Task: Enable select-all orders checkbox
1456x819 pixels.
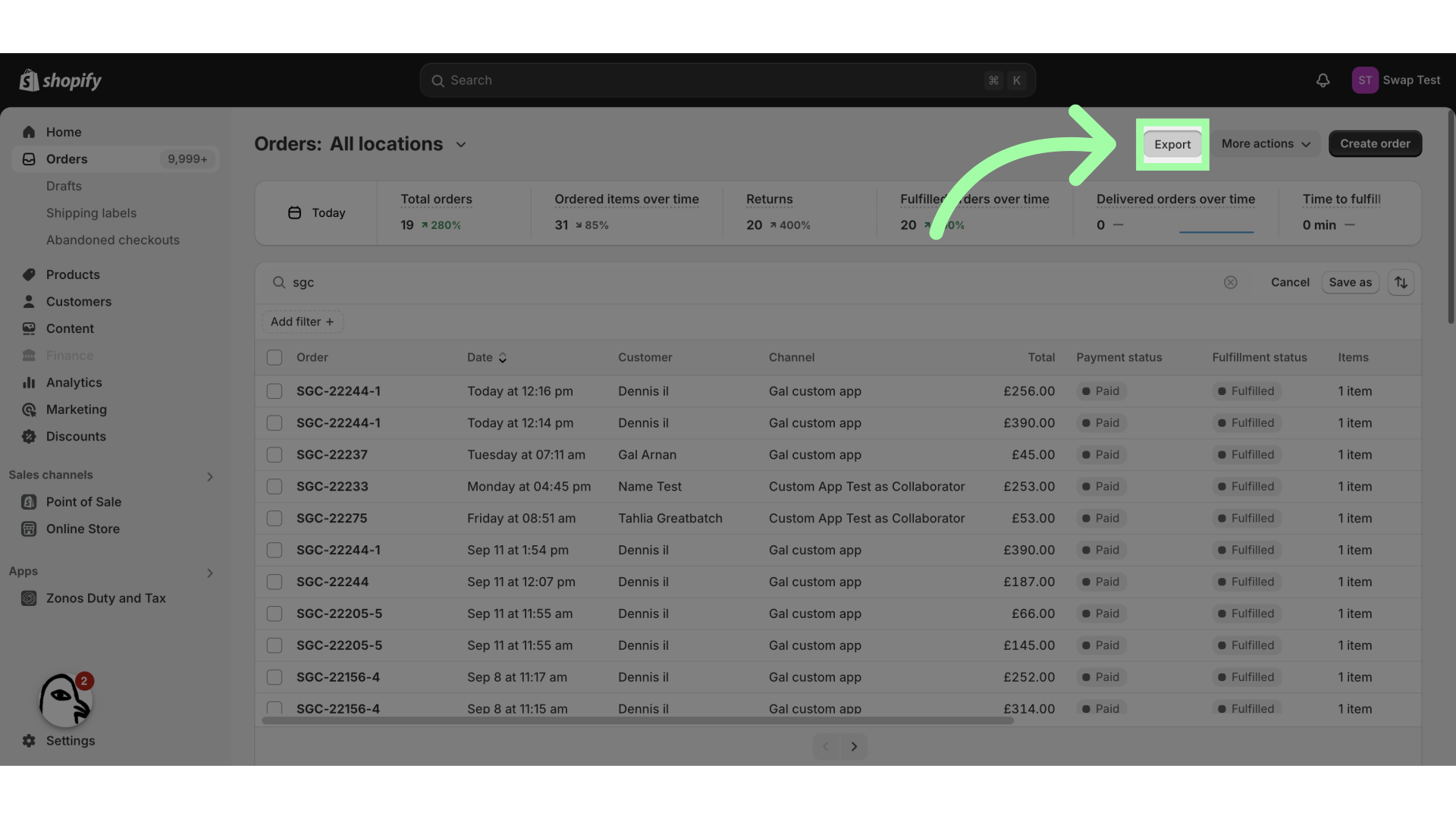Action: tap(275, 357)
